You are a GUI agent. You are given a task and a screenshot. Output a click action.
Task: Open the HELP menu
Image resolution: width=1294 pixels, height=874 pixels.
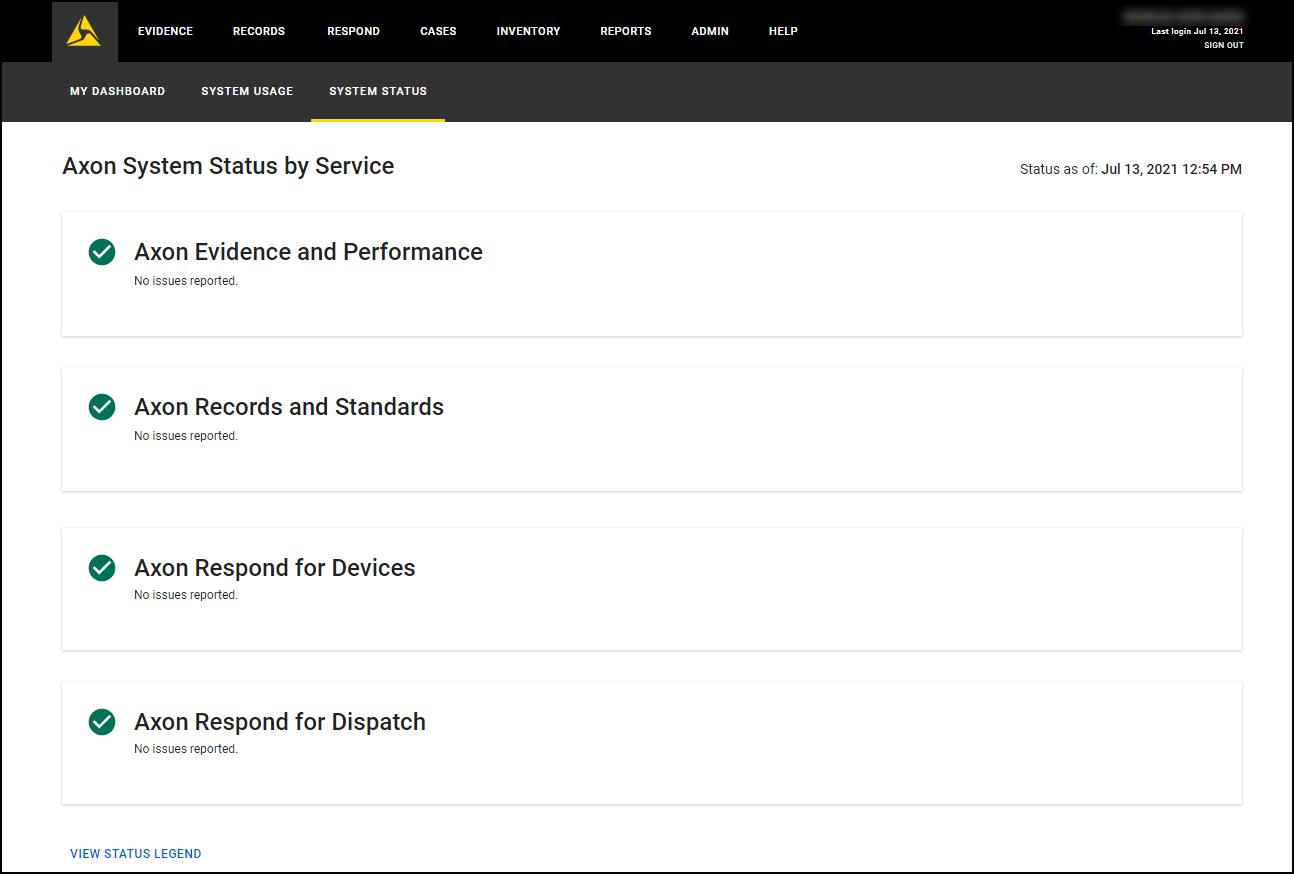(783, 31)
